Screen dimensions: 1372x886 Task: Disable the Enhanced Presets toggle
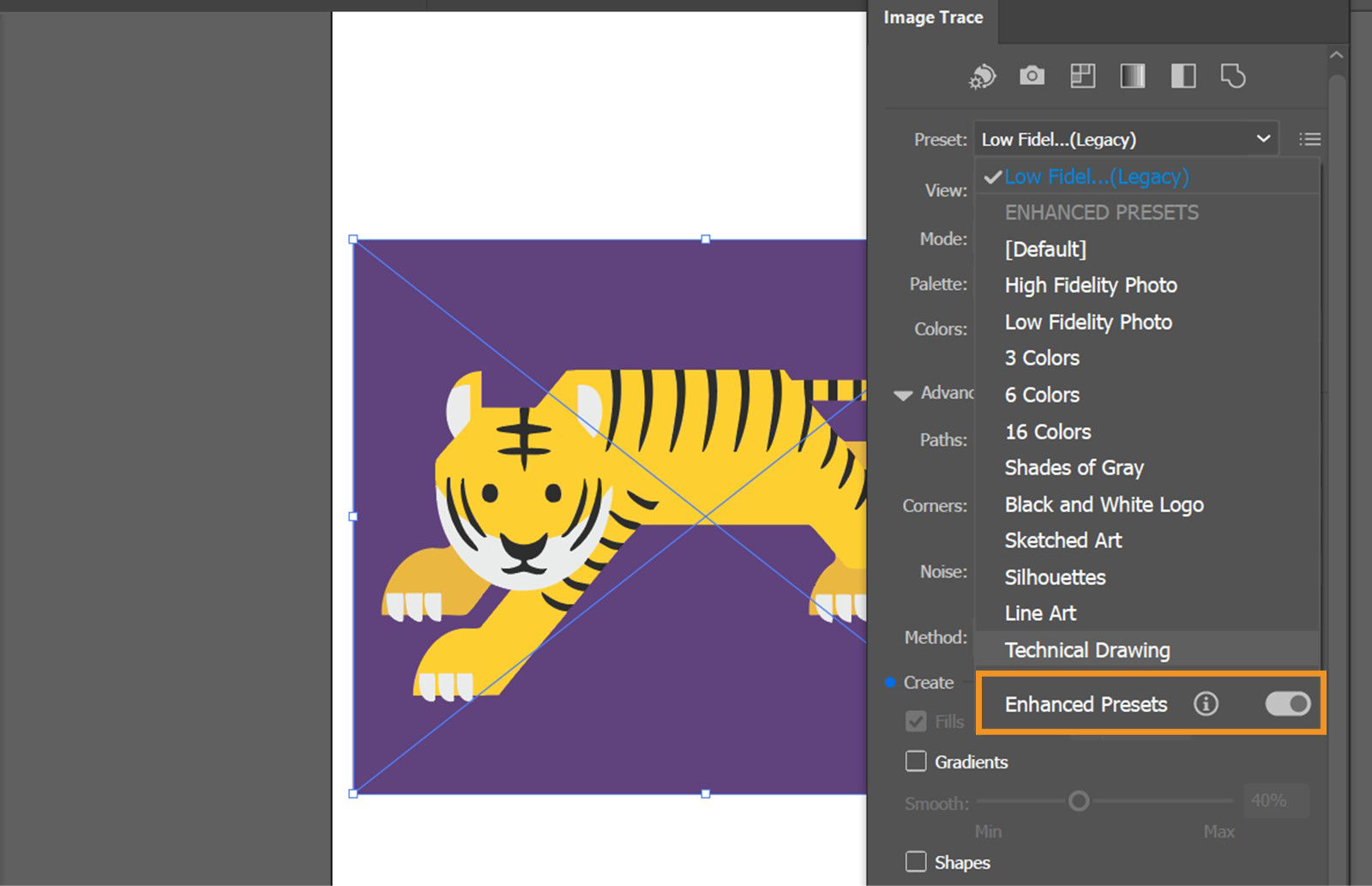(1287, 703)
